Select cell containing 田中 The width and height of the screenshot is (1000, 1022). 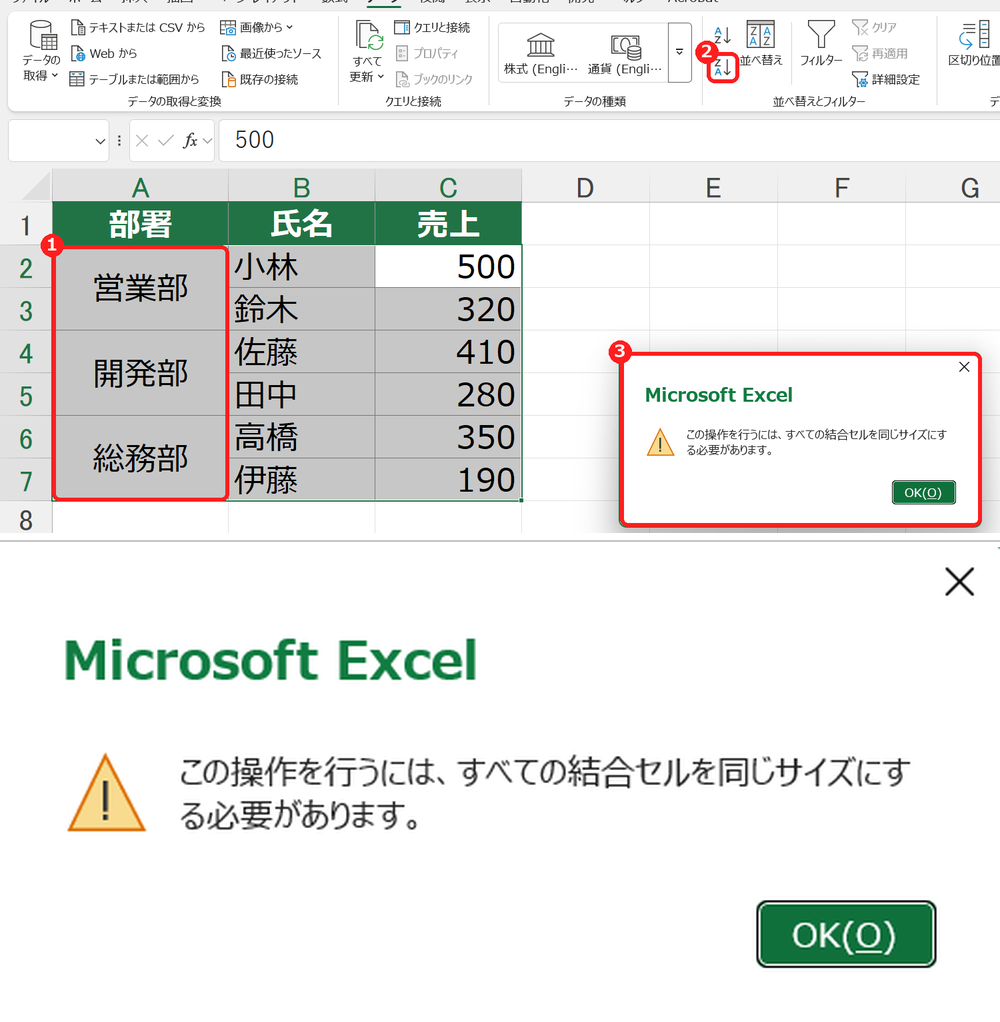click(301, 394)
